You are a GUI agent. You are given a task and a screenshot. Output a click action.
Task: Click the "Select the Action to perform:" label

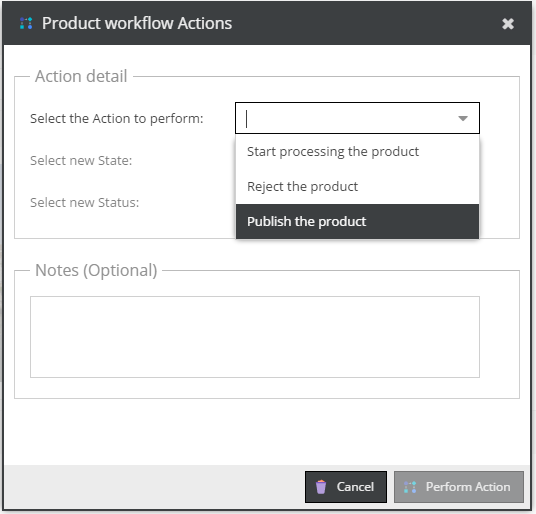click(x=117, y=119)
